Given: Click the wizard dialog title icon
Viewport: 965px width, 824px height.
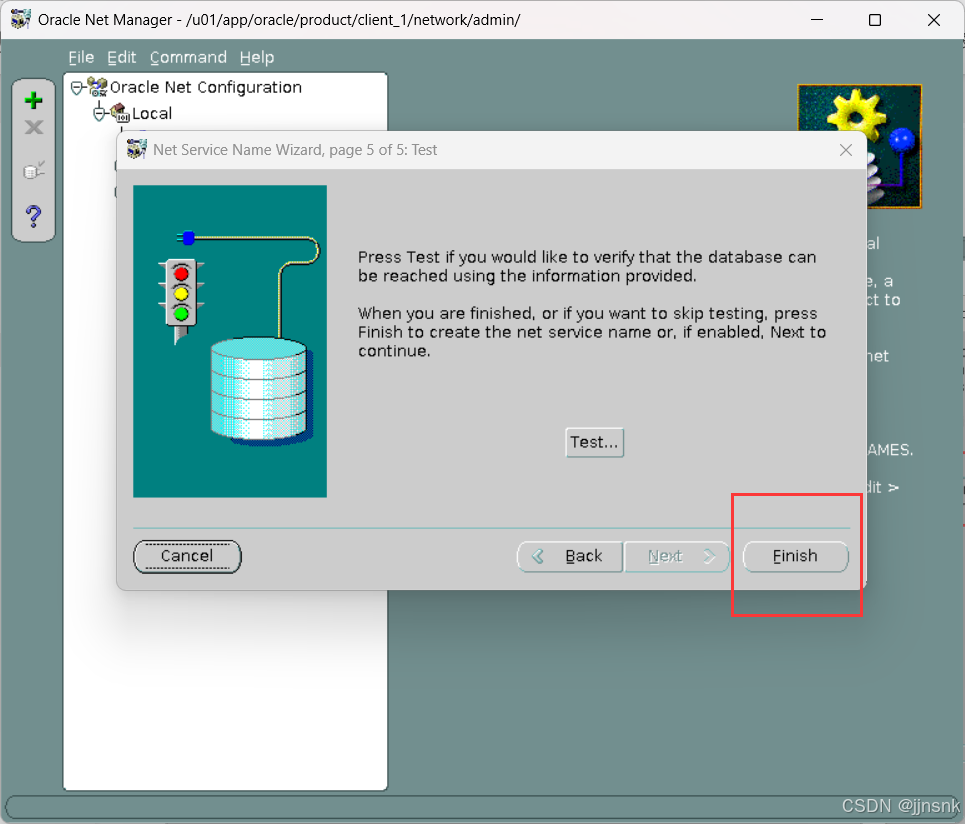Looking at the screenshot, I should [x=136, y=150].
